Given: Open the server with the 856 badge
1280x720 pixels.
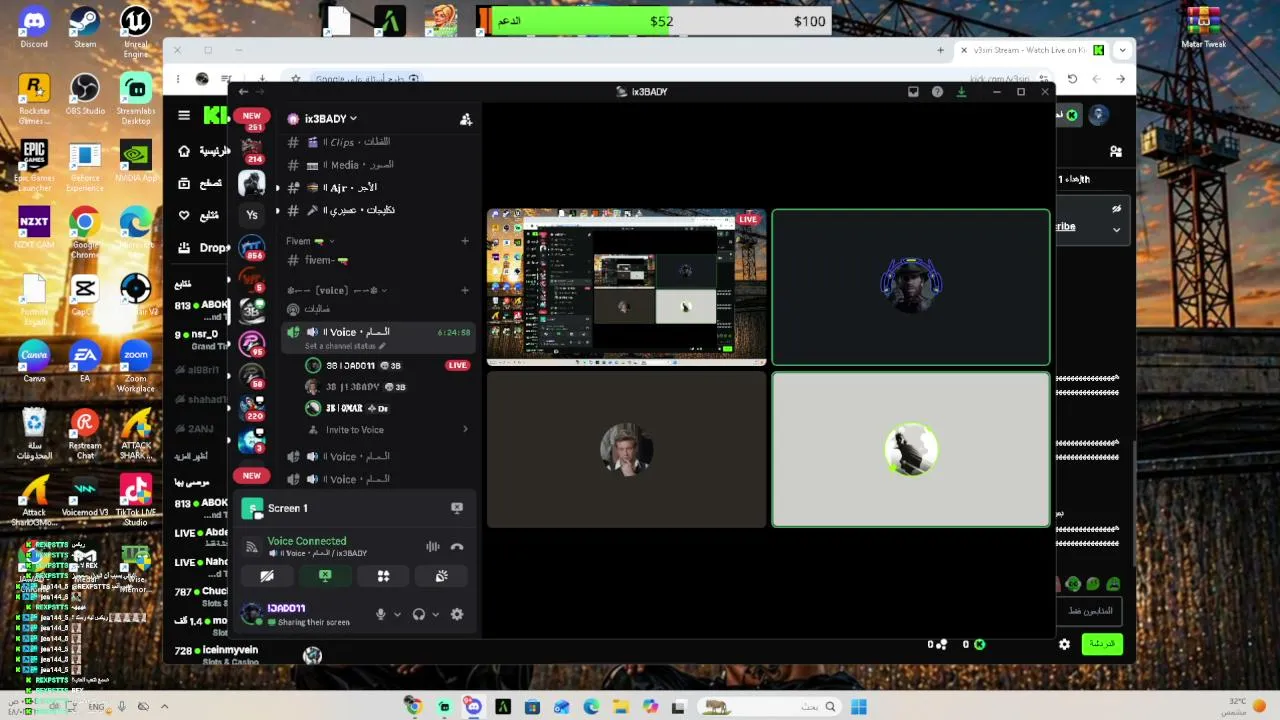Looking at the screenshot, I should [252, 248].
